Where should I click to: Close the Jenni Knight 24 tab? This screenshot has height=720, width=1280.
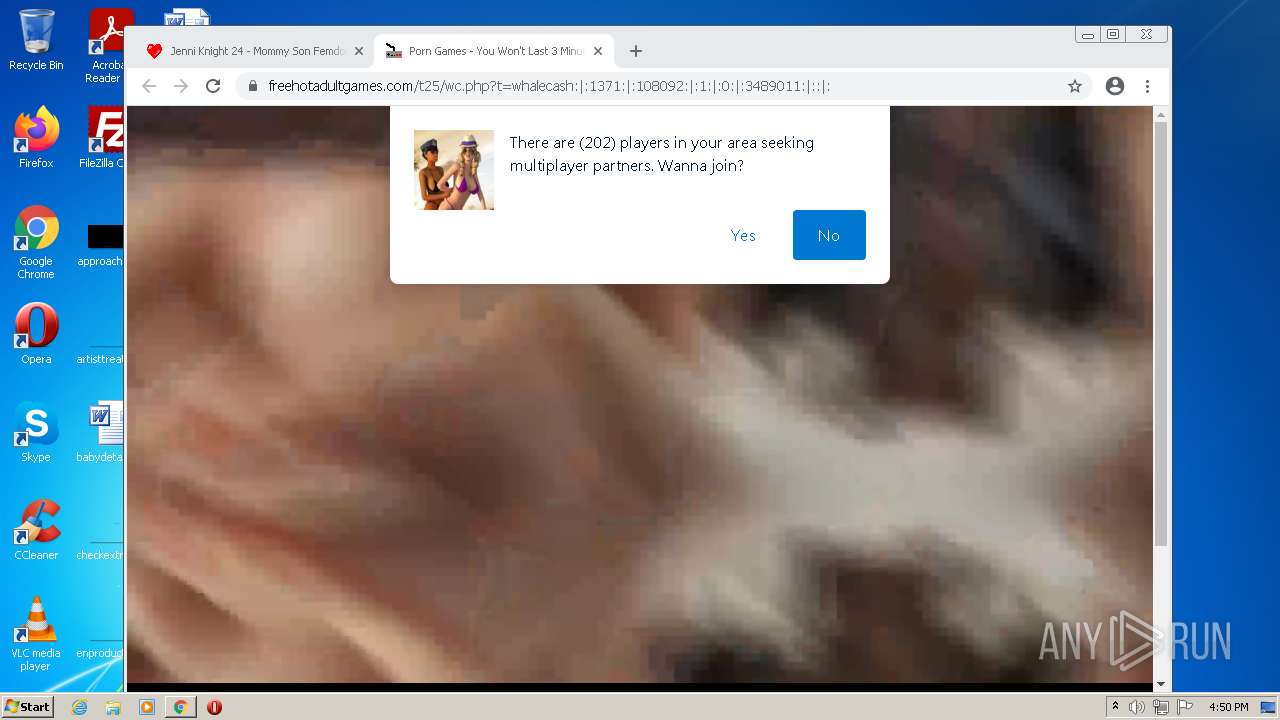pyautogui.click(x=359, y=51)
